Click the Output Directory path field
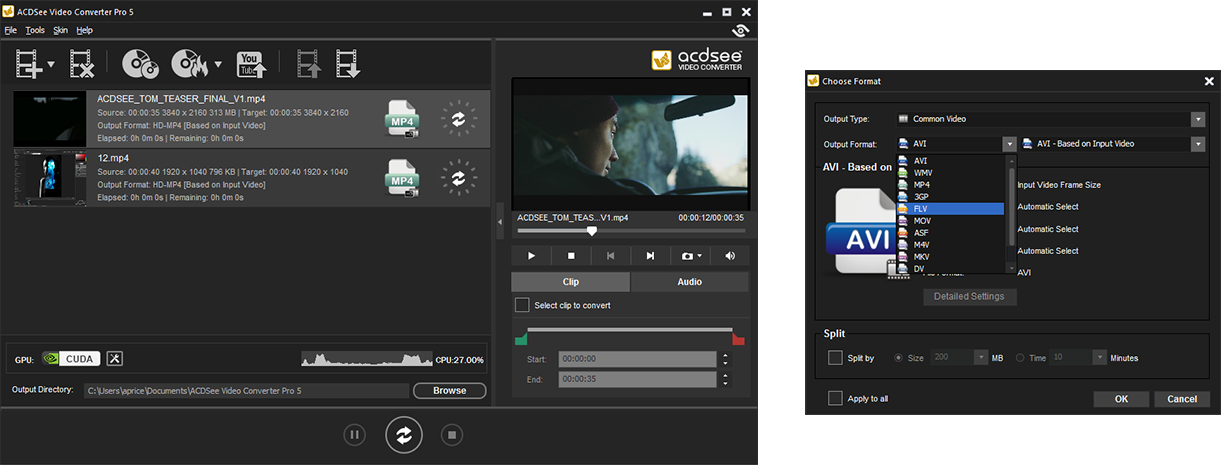 (x=245, y=390)
